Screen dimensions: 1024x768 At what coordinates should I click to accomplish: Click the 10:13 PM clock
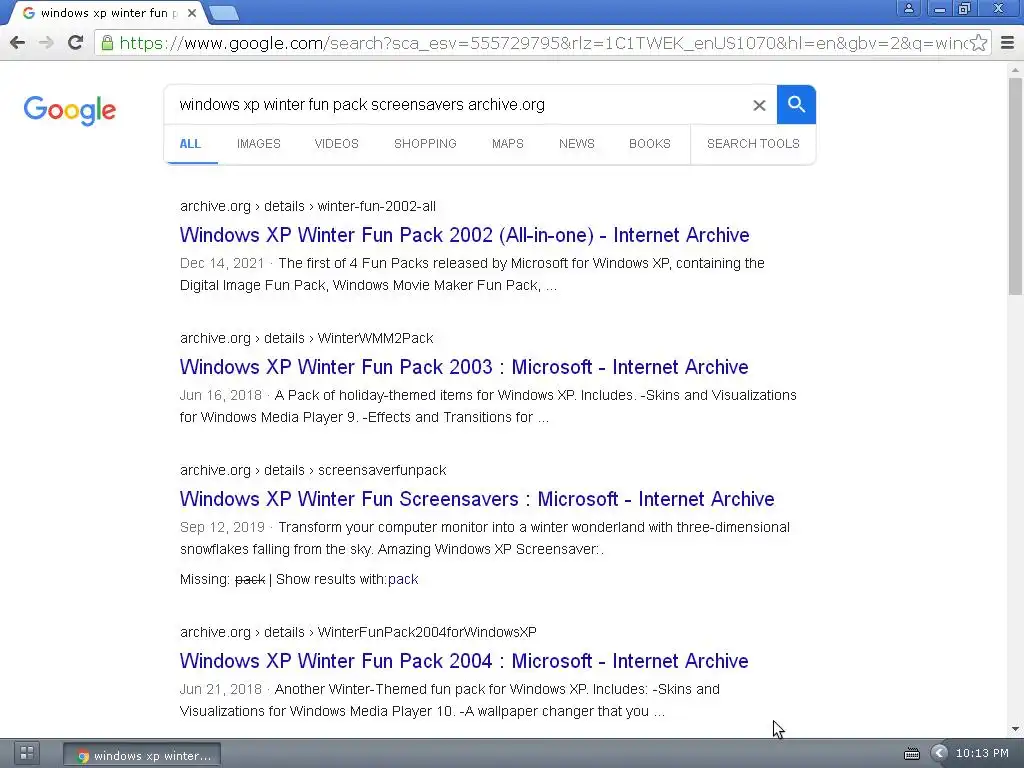click(x=982, y=754)
